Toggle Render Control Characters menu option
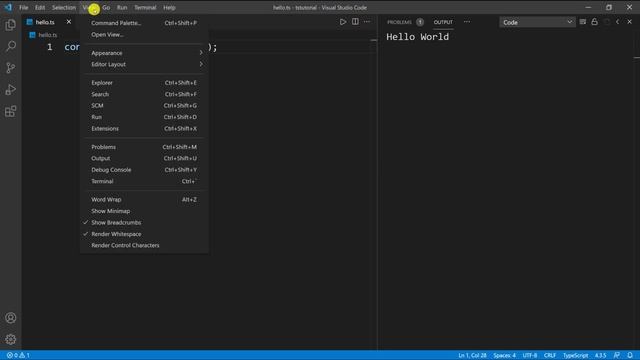This screenshot has width=640, height=360. [x=144, y=245]
